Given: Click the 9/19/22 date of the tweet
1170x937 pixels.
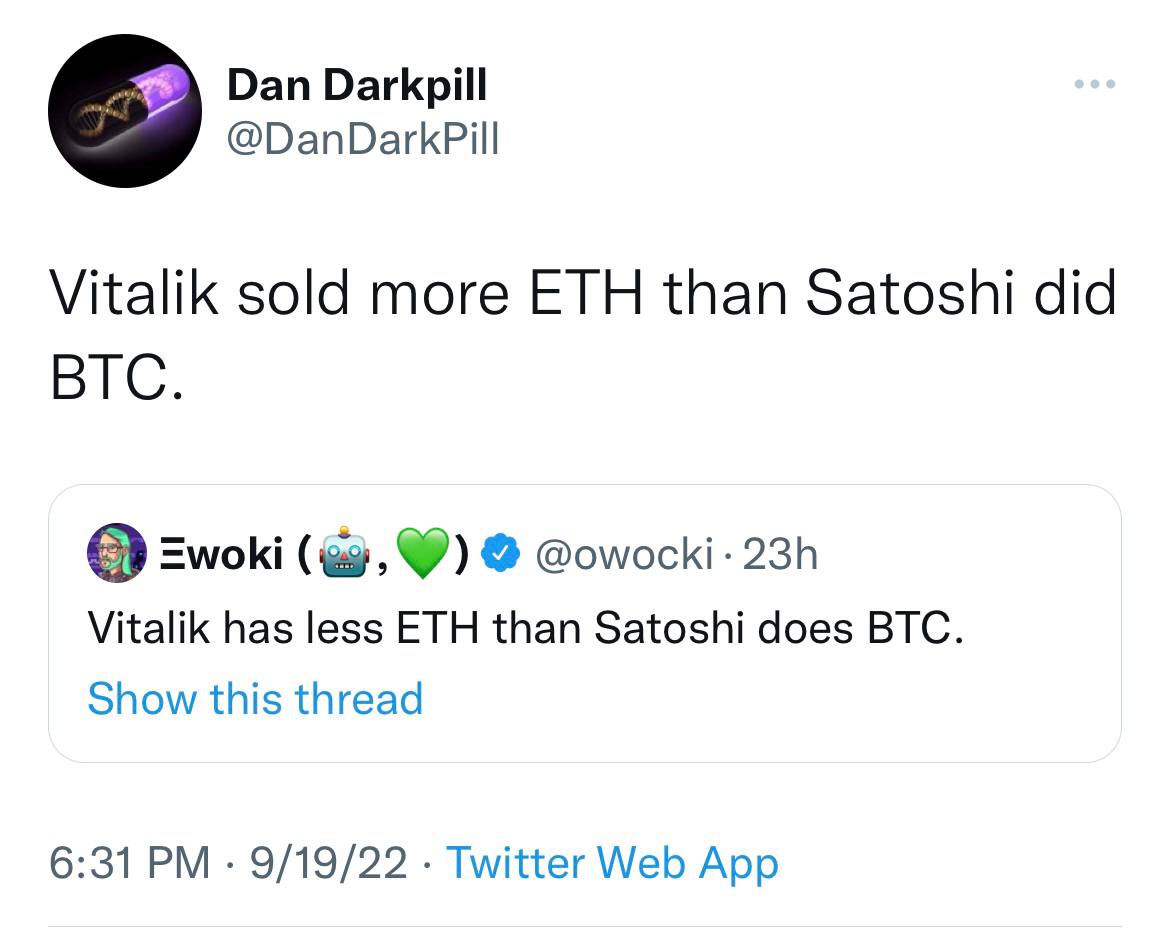Looking at the screenshot, I should point(328,862).
